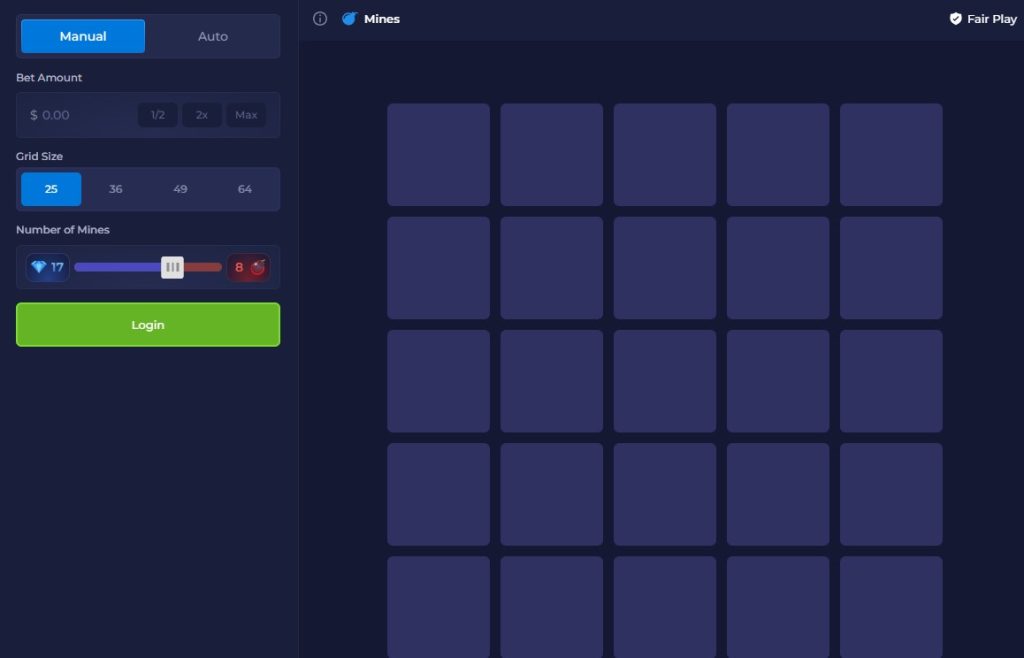Click the diamond gem count icon
The height and width of the screenshot is (658, 1024).
(39, 267)
